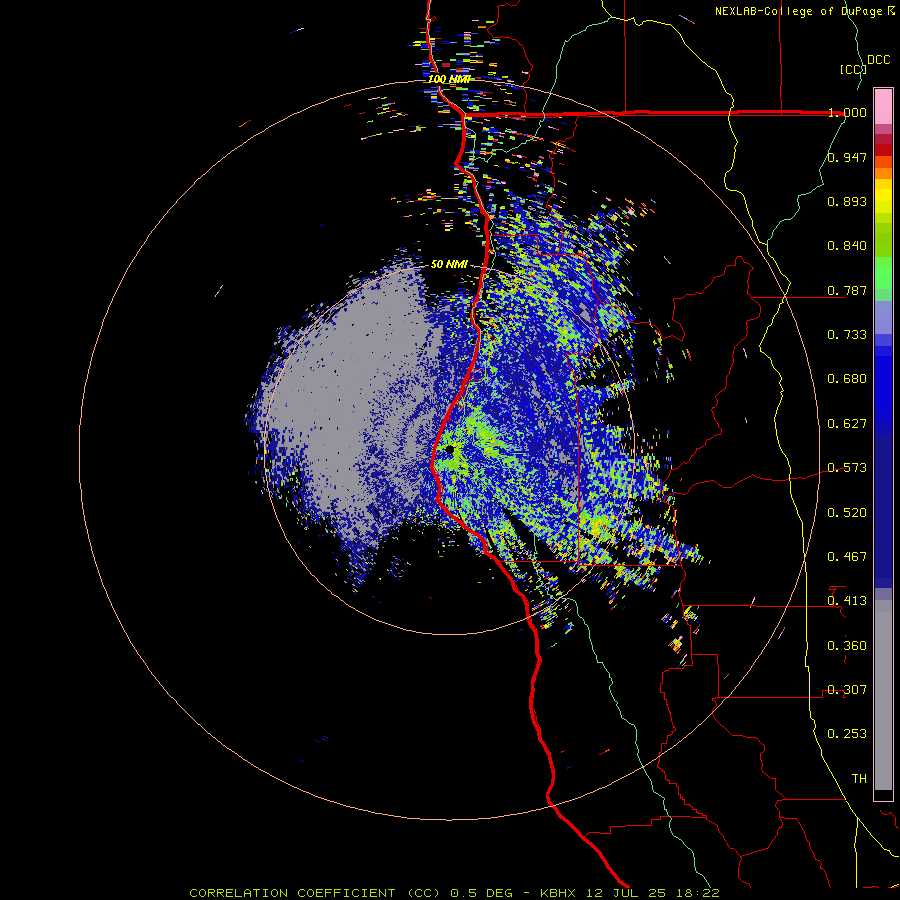Click the NEXLAB-College of DuPage credit text
Image resolution: width=900 pixels, height=900 pixels.
804,11
